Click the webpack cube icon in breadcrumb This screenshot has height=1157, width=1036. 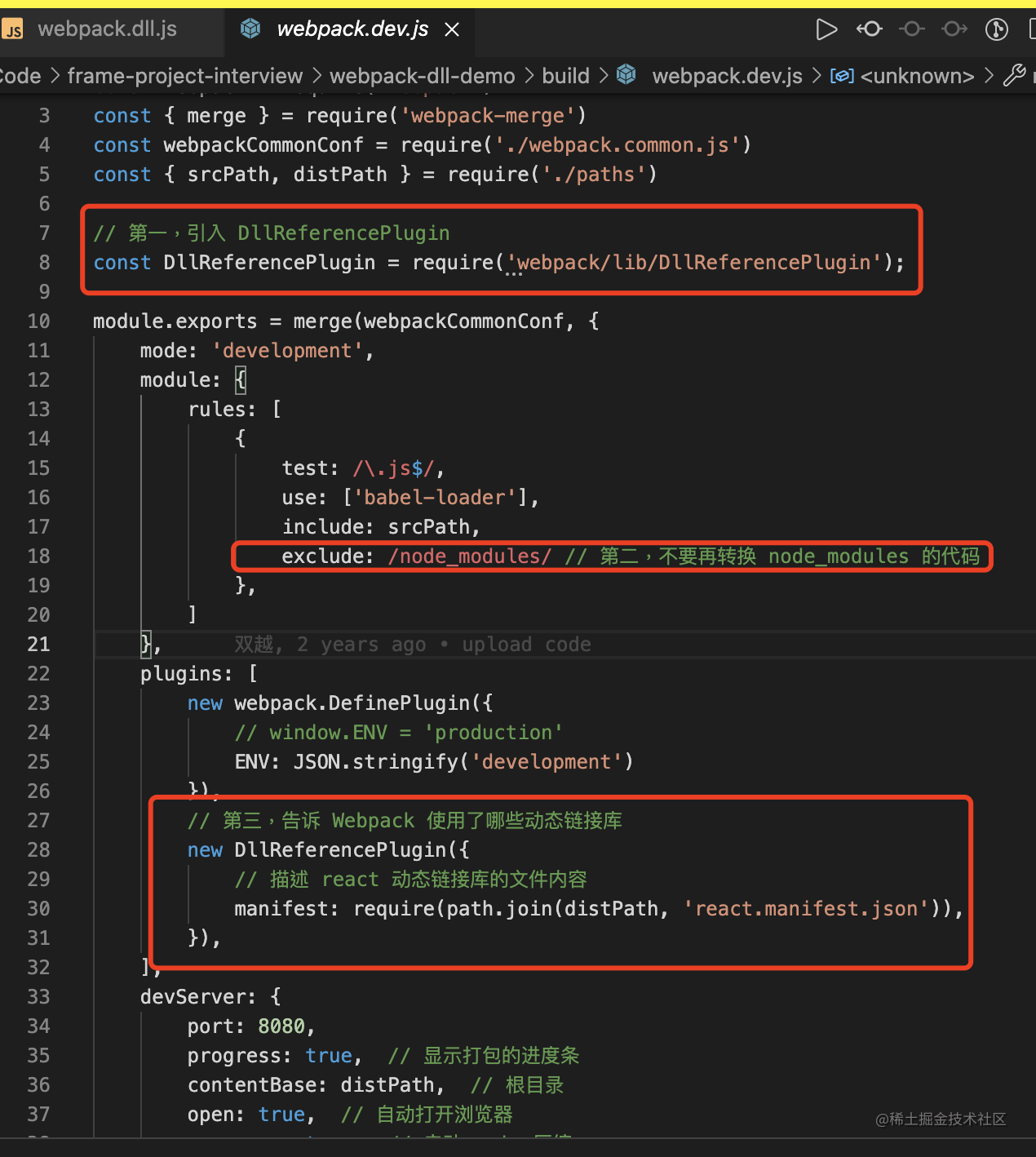[626, 75]
